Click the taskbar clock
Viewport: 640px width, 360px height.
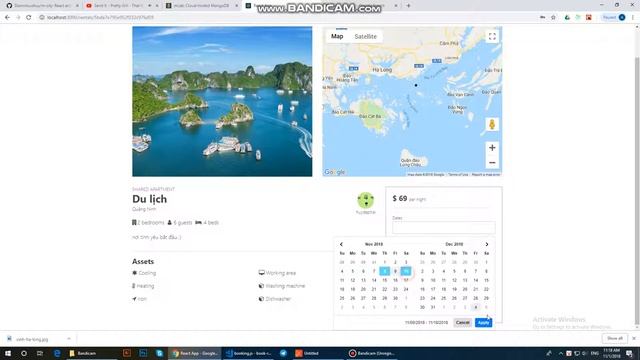click(611, 353)
